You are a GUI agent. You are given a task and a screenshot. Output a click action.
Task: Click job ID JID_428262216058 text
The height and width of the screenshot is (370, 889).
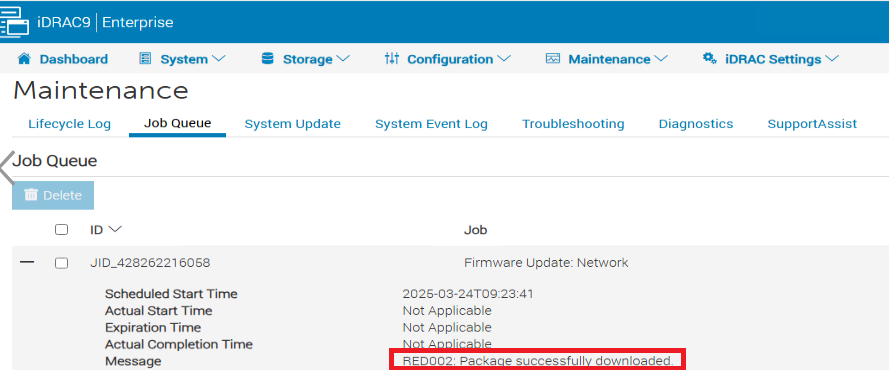(x=150, y=263)
